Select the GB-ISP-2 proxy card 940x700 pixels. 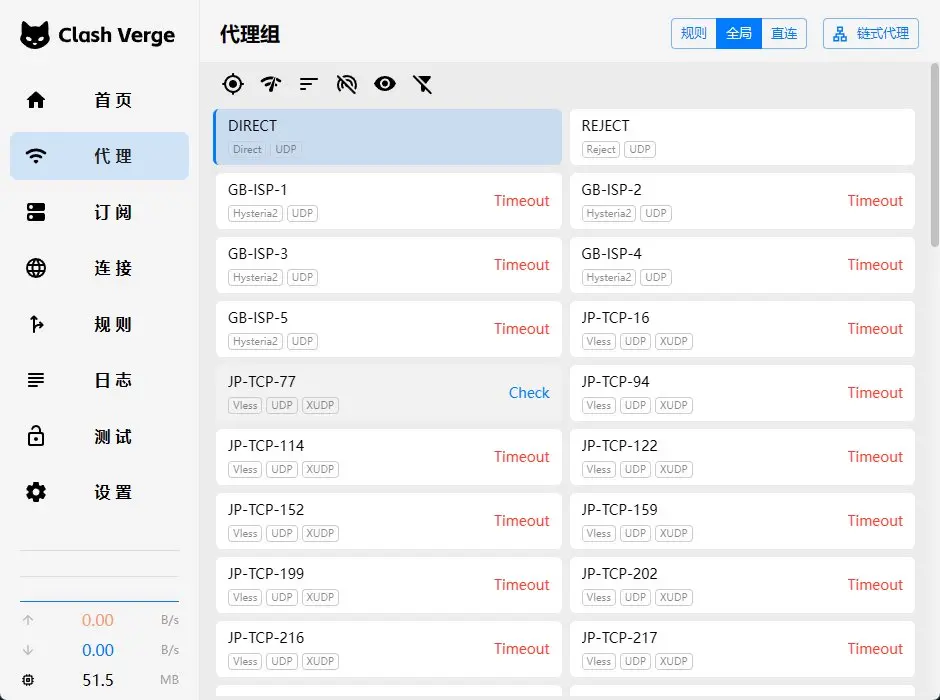(x=742, y=201)
